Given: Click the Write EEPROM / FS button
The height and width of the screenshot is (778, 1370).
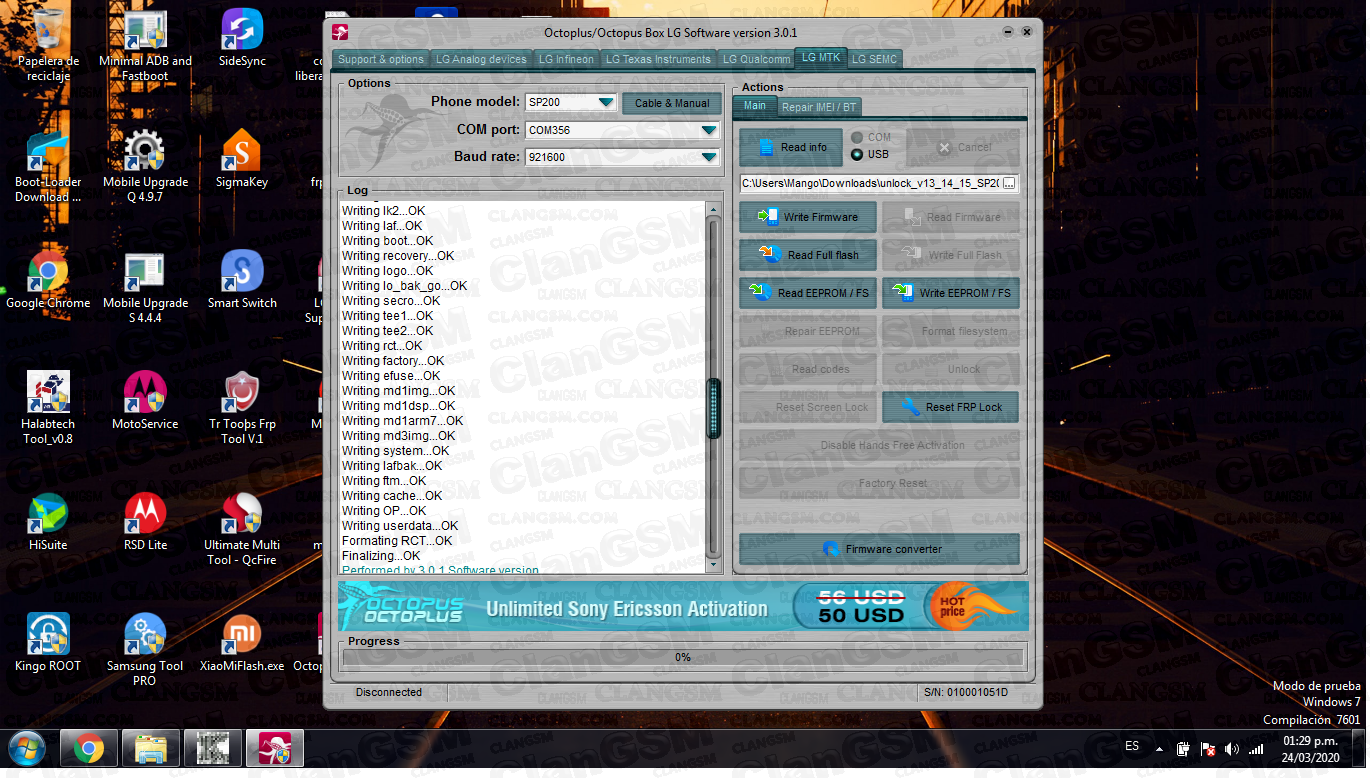Looking at the screenshot, I should coord(951,293).
